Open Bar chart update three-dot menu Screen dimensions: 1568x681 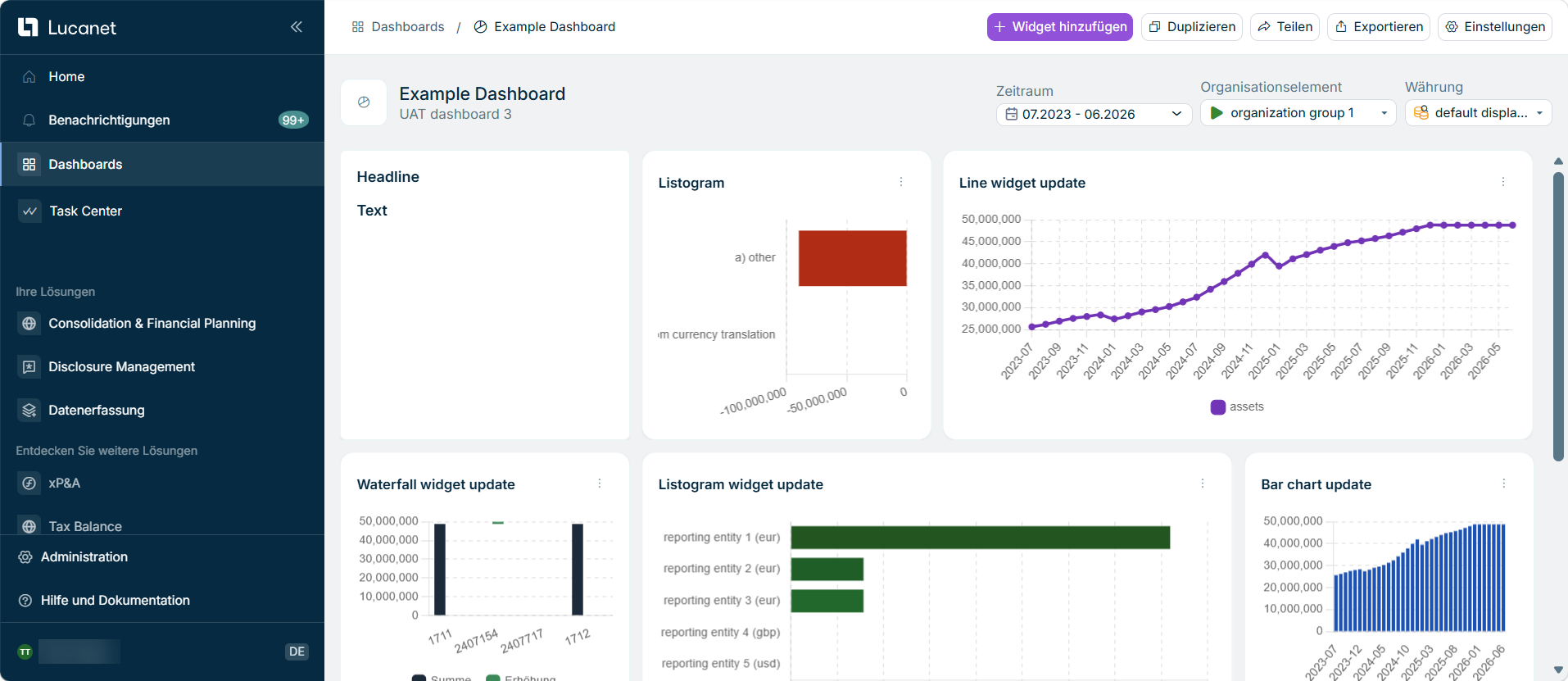click(x=1504, y=484)
